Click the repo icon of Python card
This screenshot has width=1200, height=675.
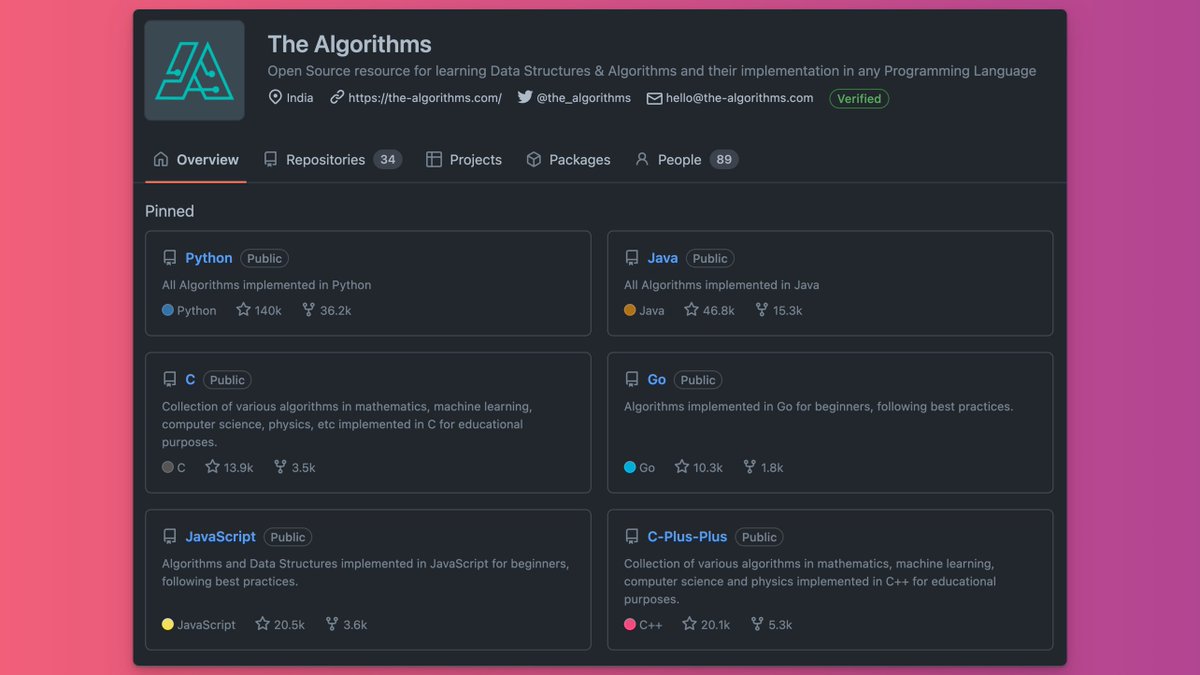click(x=170, y=258)
